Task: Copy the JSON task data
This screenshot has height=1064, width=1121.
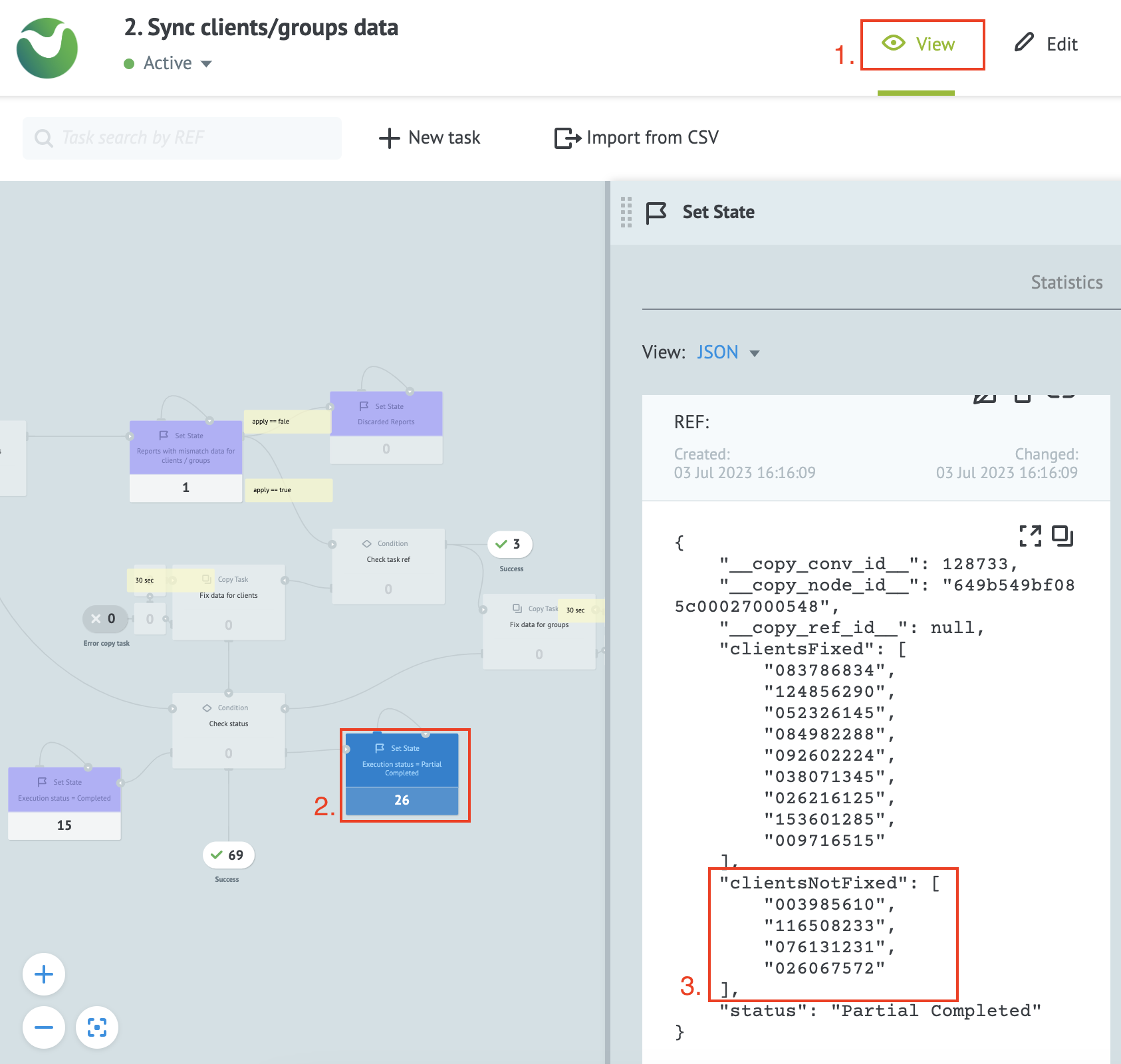Action: click(x=1062, y=535)
